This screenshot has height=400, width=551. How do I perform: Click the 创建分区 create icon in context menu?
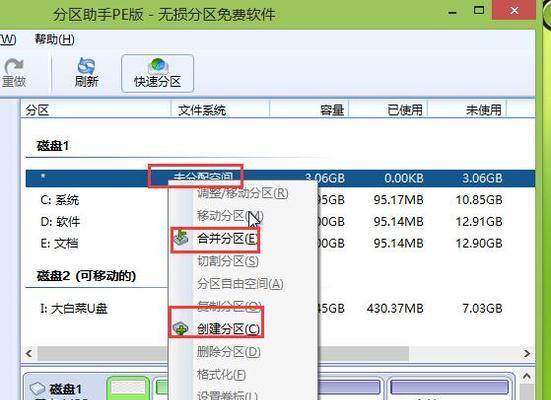(181, 328)
